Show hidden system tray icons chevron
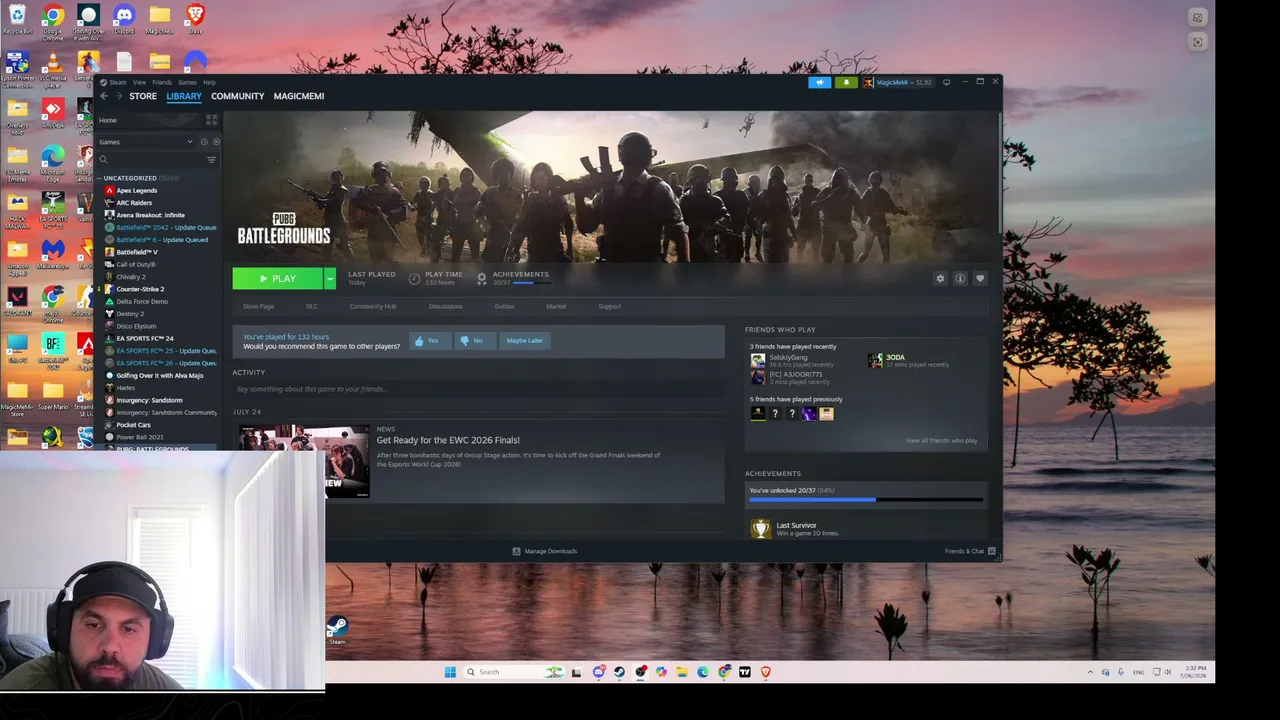The width and height of the screenshot is (1280, 720). click(x=1090, y=672)
